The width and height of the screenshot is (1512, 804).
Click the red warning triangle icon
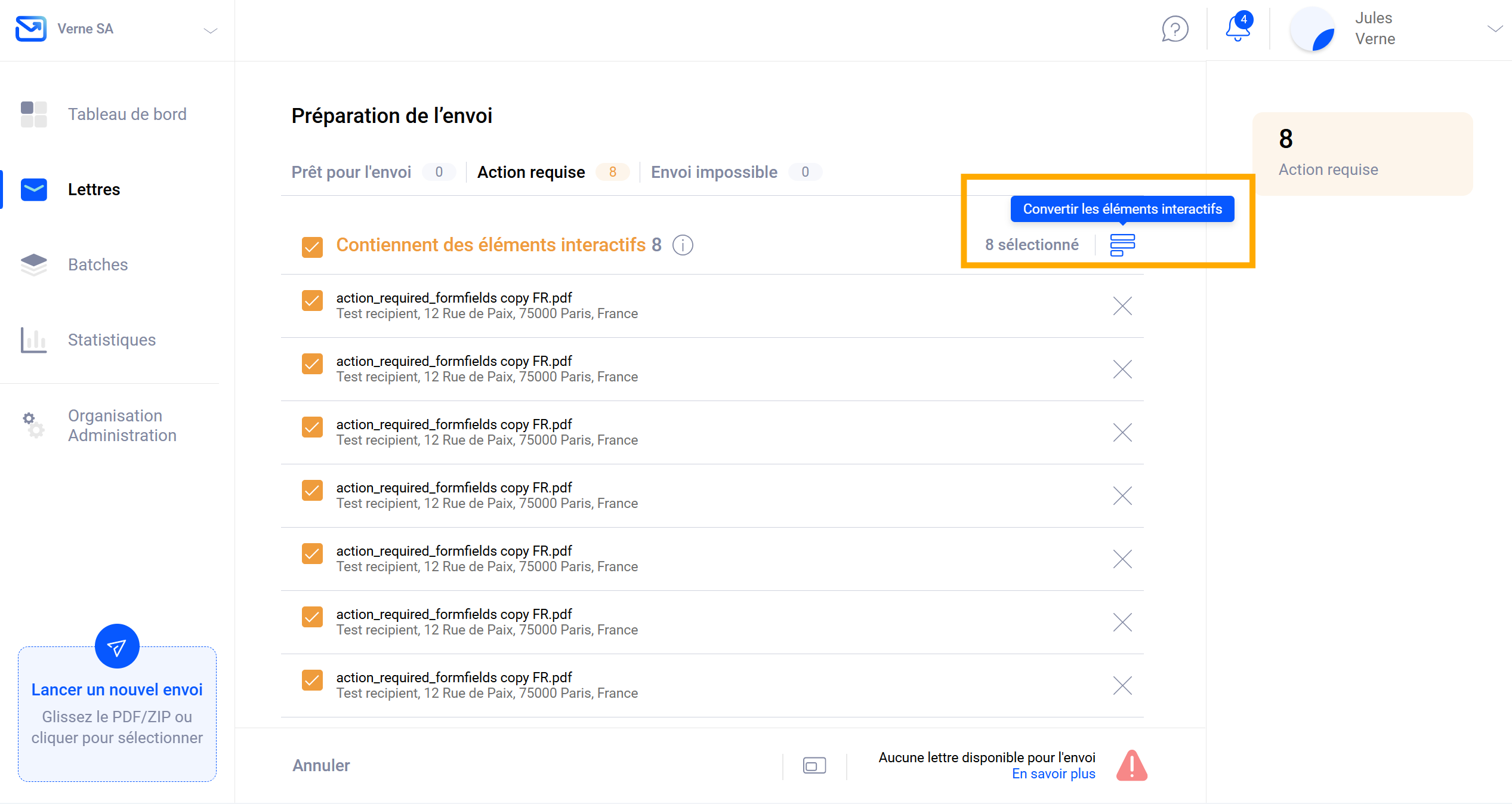[1131, 765]
